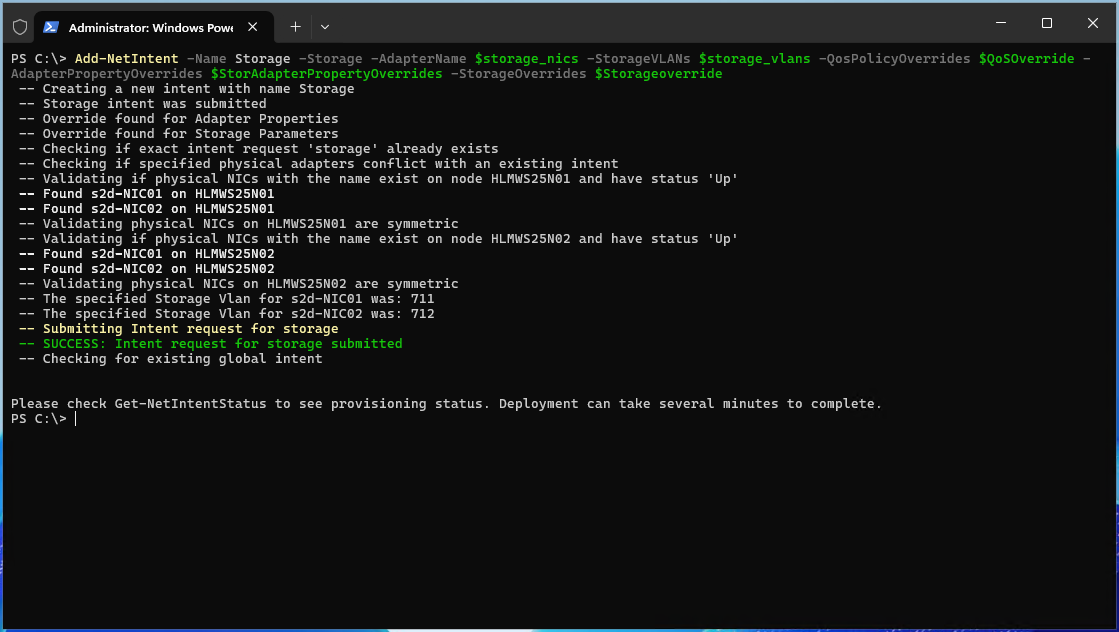The width and height of the screenshot is (1119, 632).
Task: Expand the new tab profile dropdown chevron
Action: pyautogui.click(x=325, y=27)
